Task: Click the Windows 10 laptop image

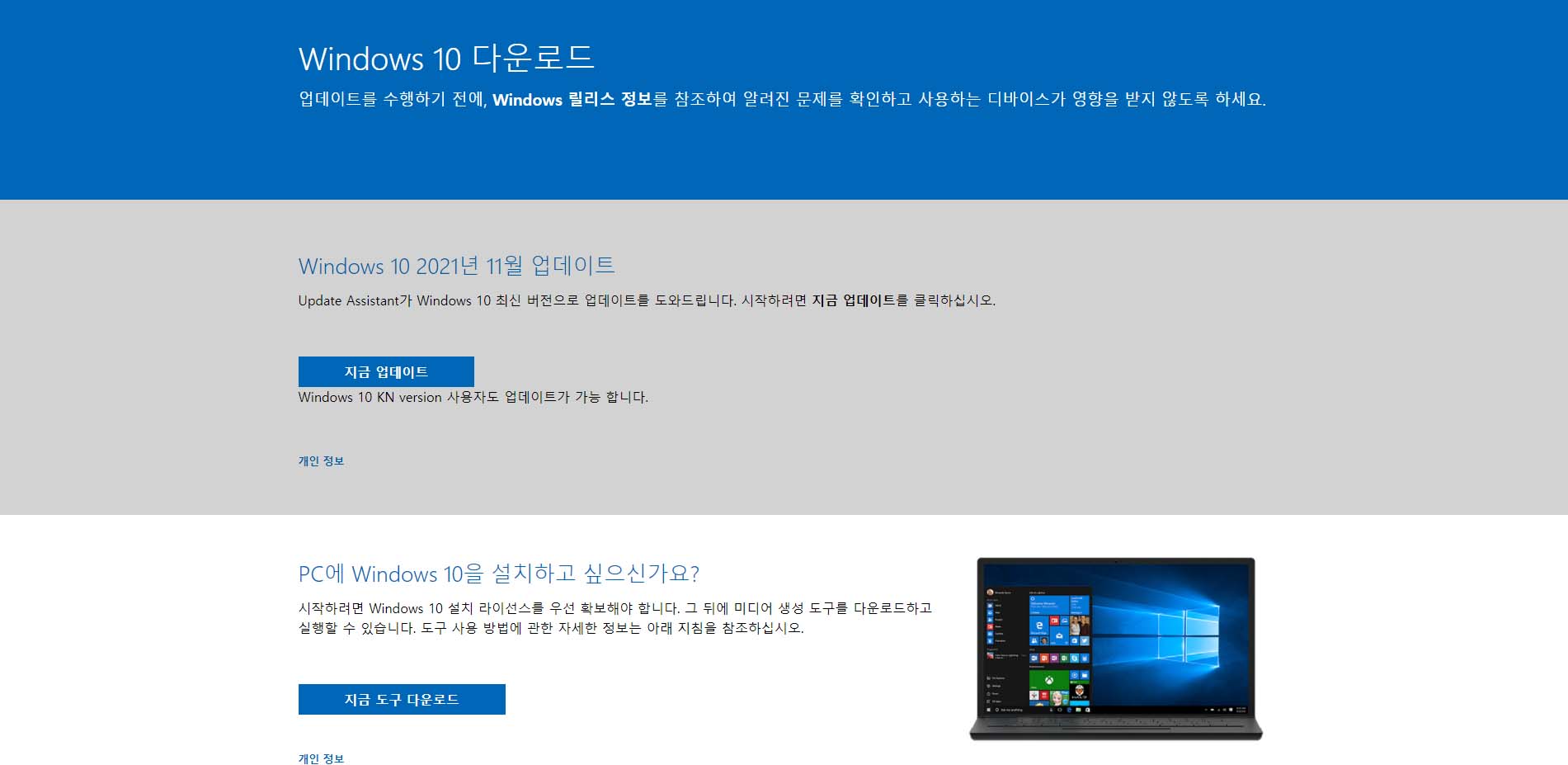Action: point(1116,649)
